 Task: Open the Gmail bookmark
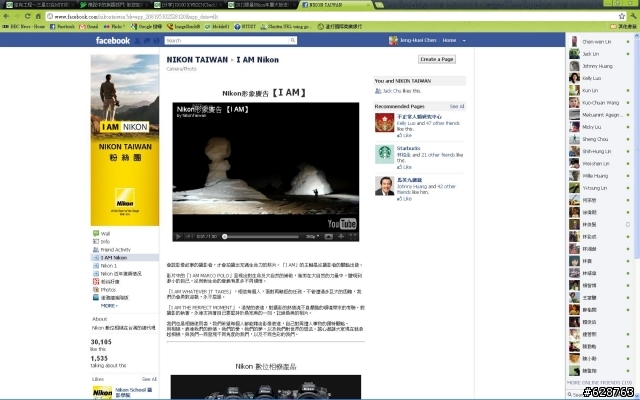[x=89, y=27]
